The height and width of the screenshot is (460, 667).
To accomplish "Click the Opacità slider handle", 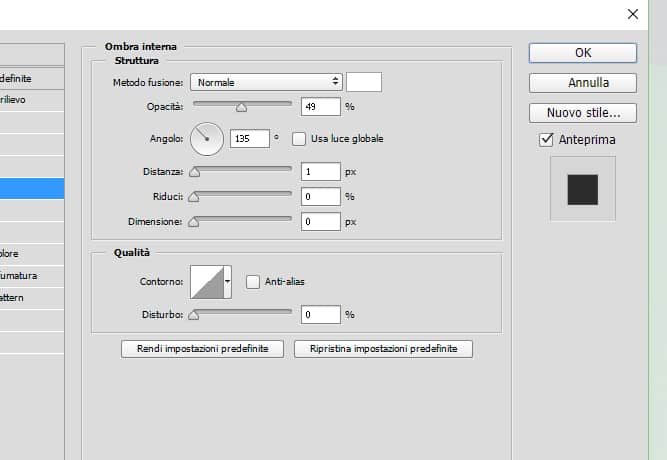I will 241,107.
